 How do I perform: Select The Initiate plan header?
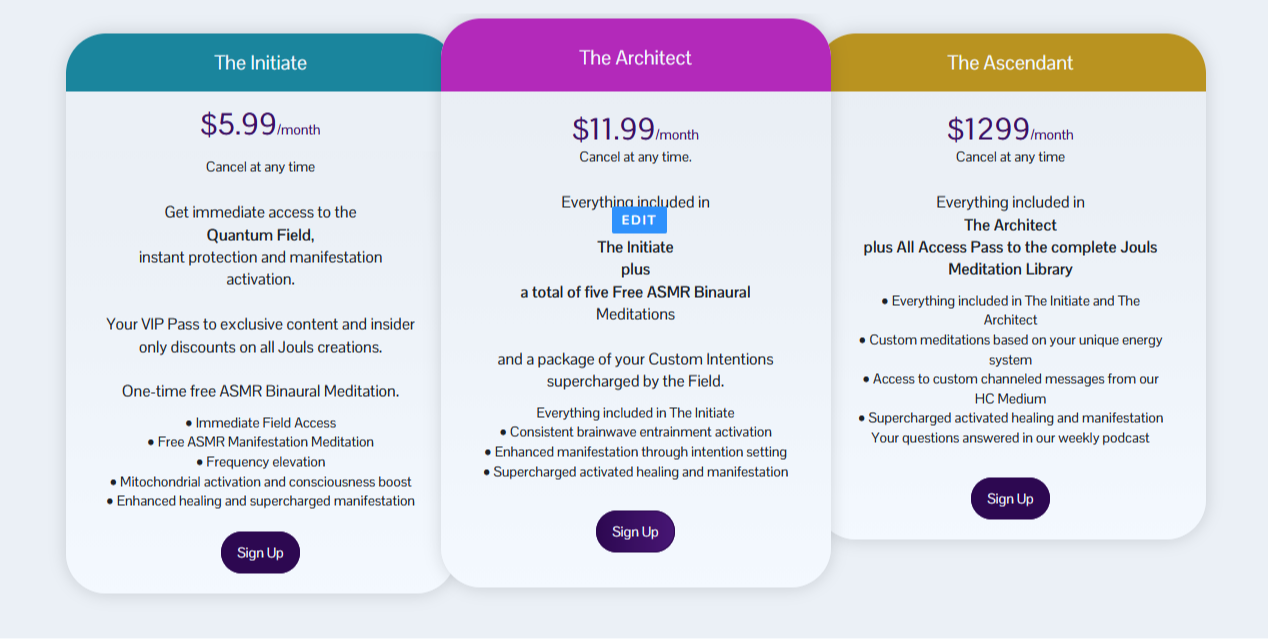coord(260,63)
